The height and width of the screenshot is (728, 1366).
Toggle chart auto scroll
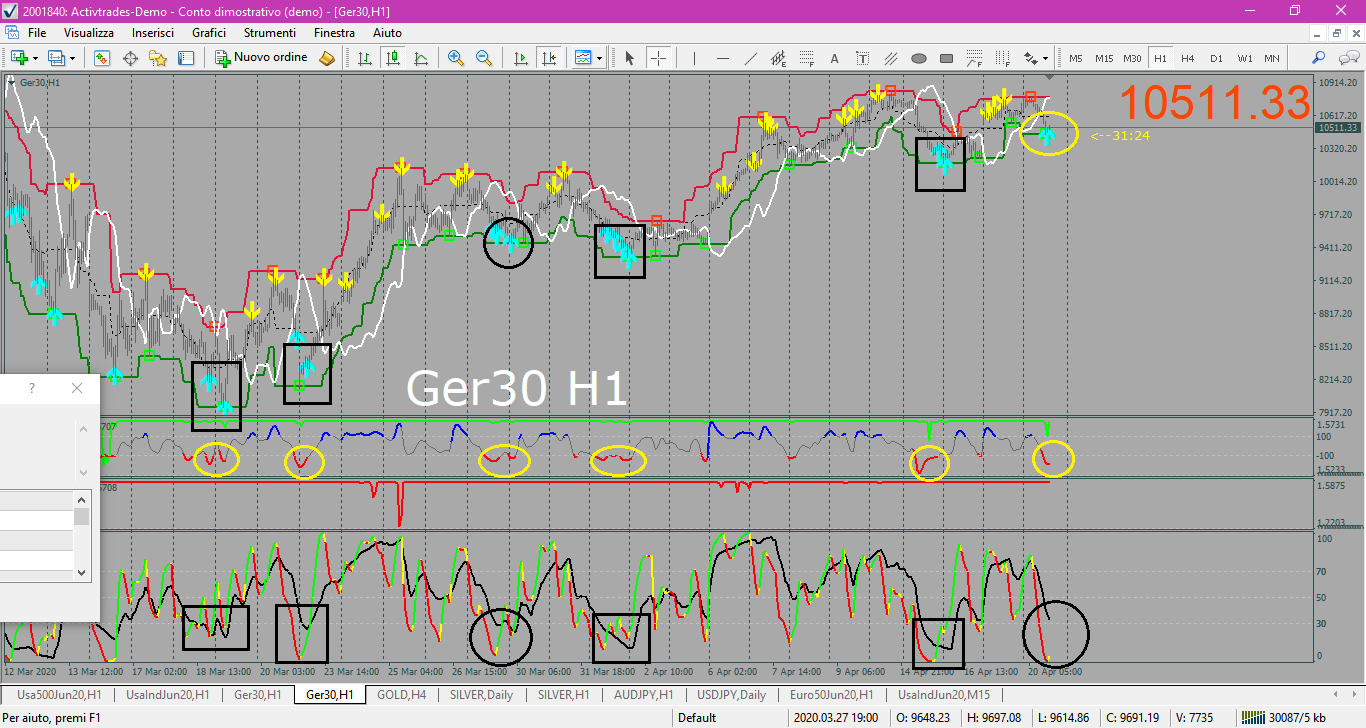click(520, 58)
